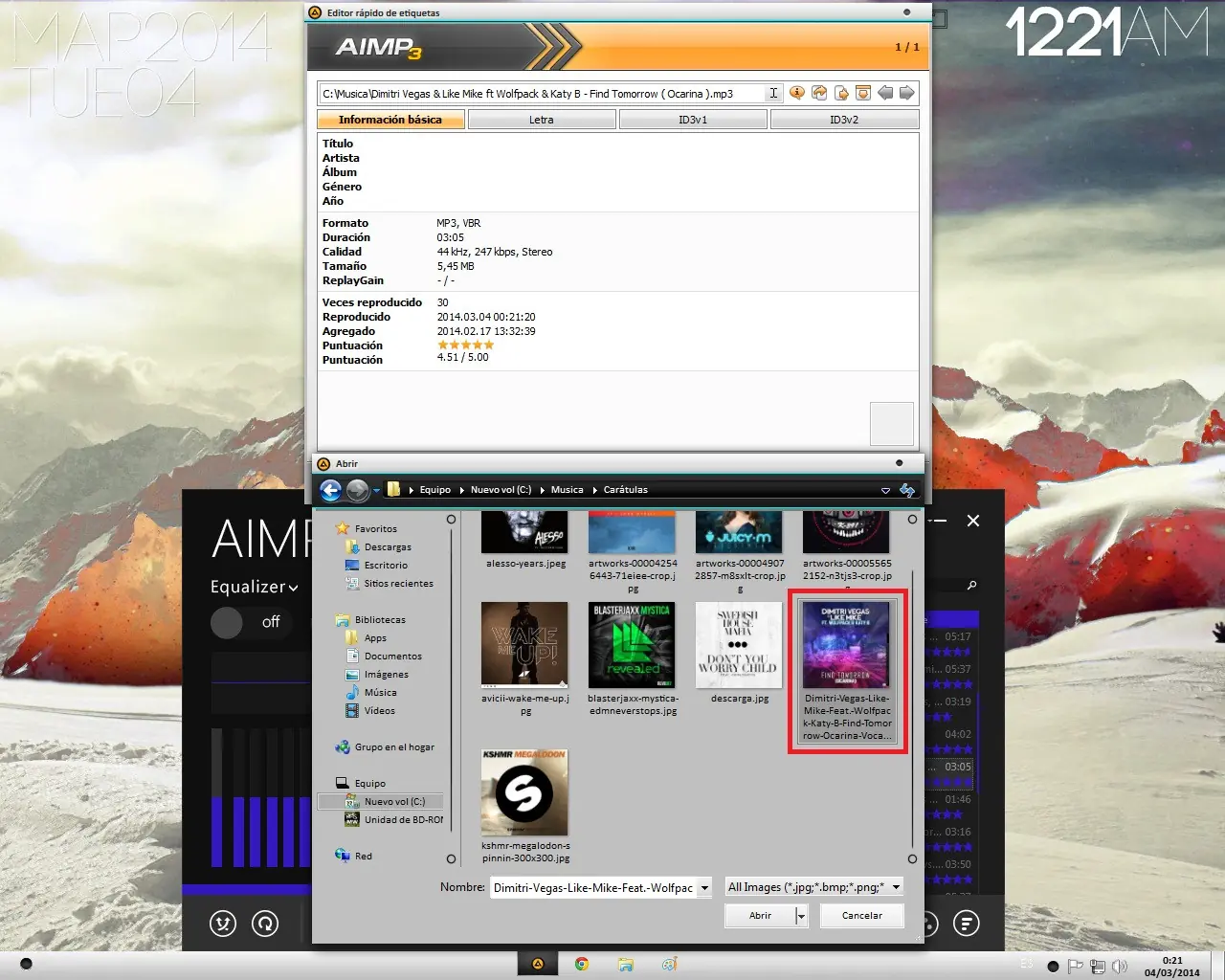Viewport: 1225px width, 980px height.
Task: Switch to the Letra tab
Action: pos(542,120)
